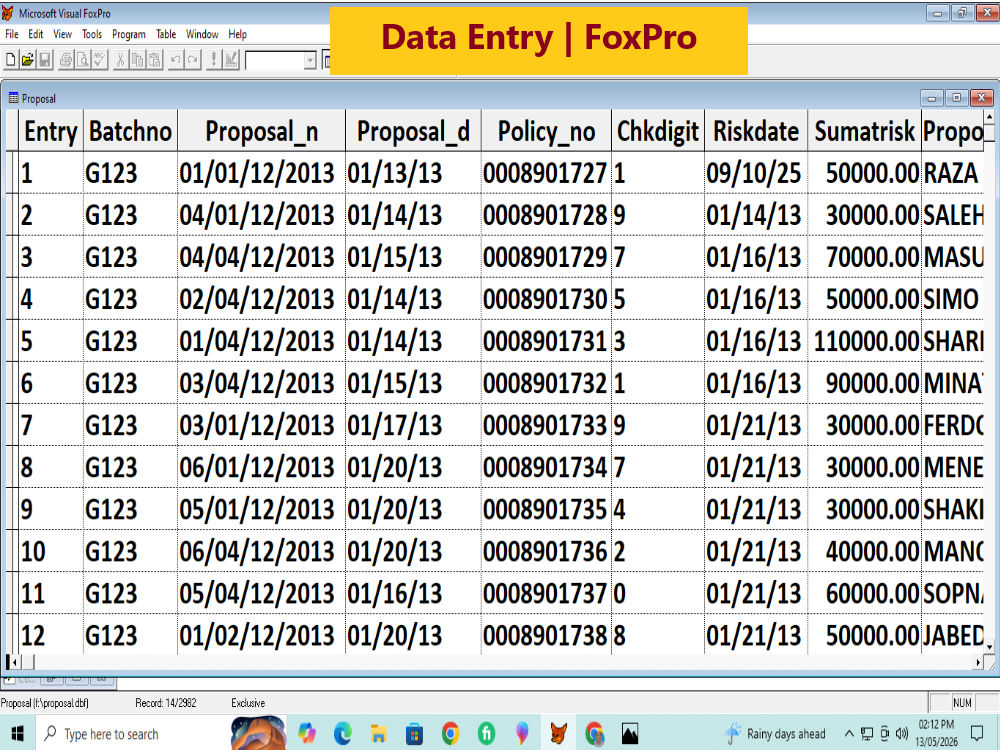
Task: Select the record marker for entry 1
Action: 12,173
